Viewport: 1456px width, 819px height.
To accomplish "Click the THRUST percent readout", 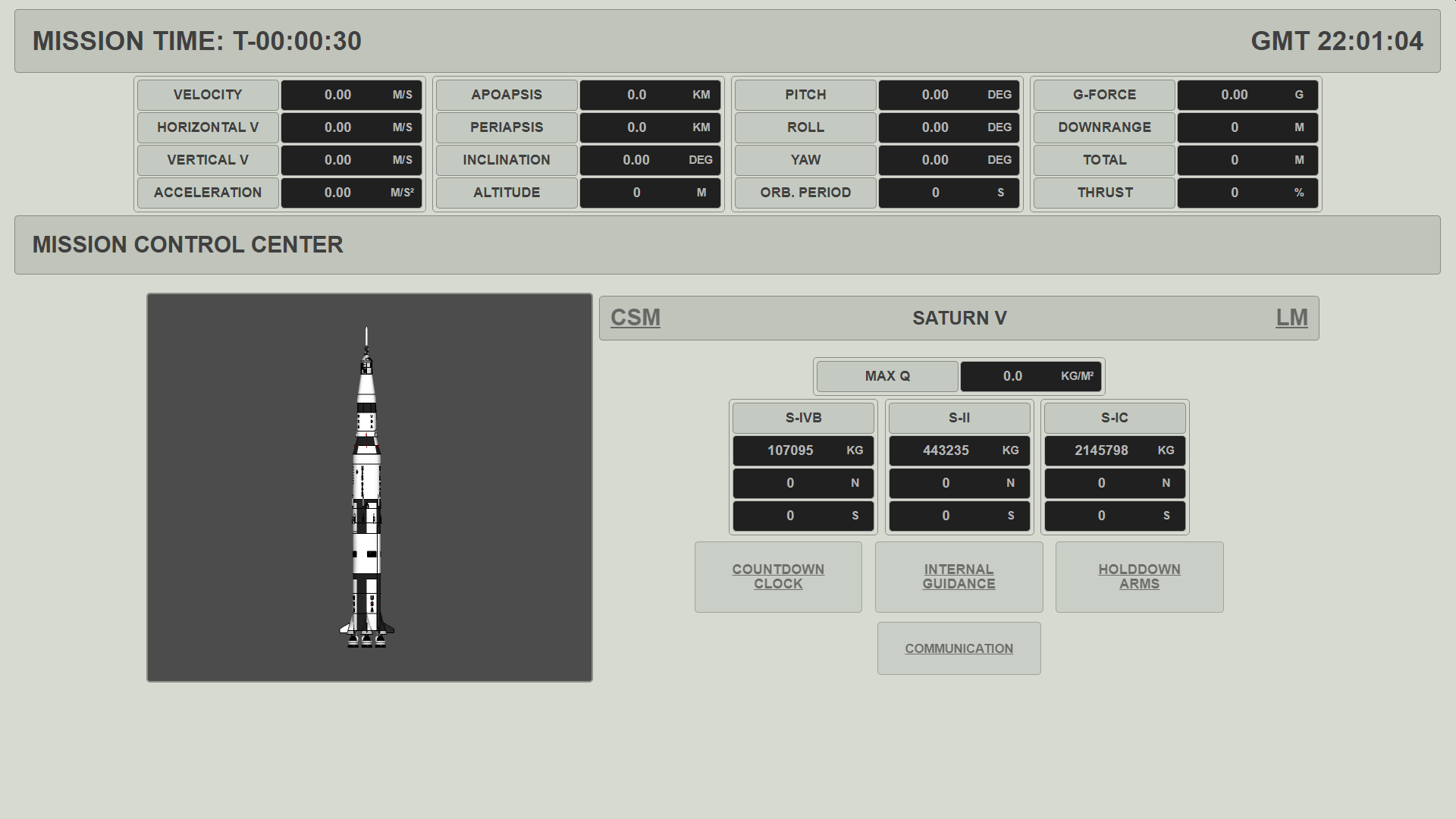I will (1247, 193).
